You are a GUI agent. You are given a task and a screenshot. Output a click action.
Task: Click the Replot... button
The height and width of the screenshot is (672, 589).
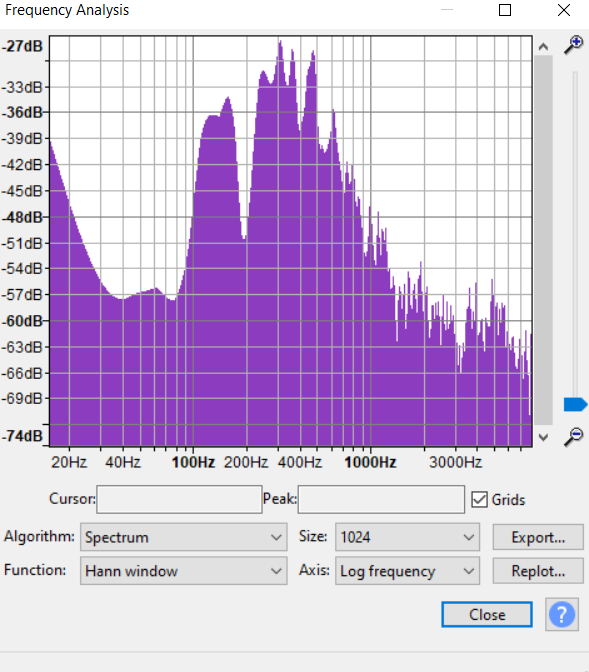(x=538, y=570)
